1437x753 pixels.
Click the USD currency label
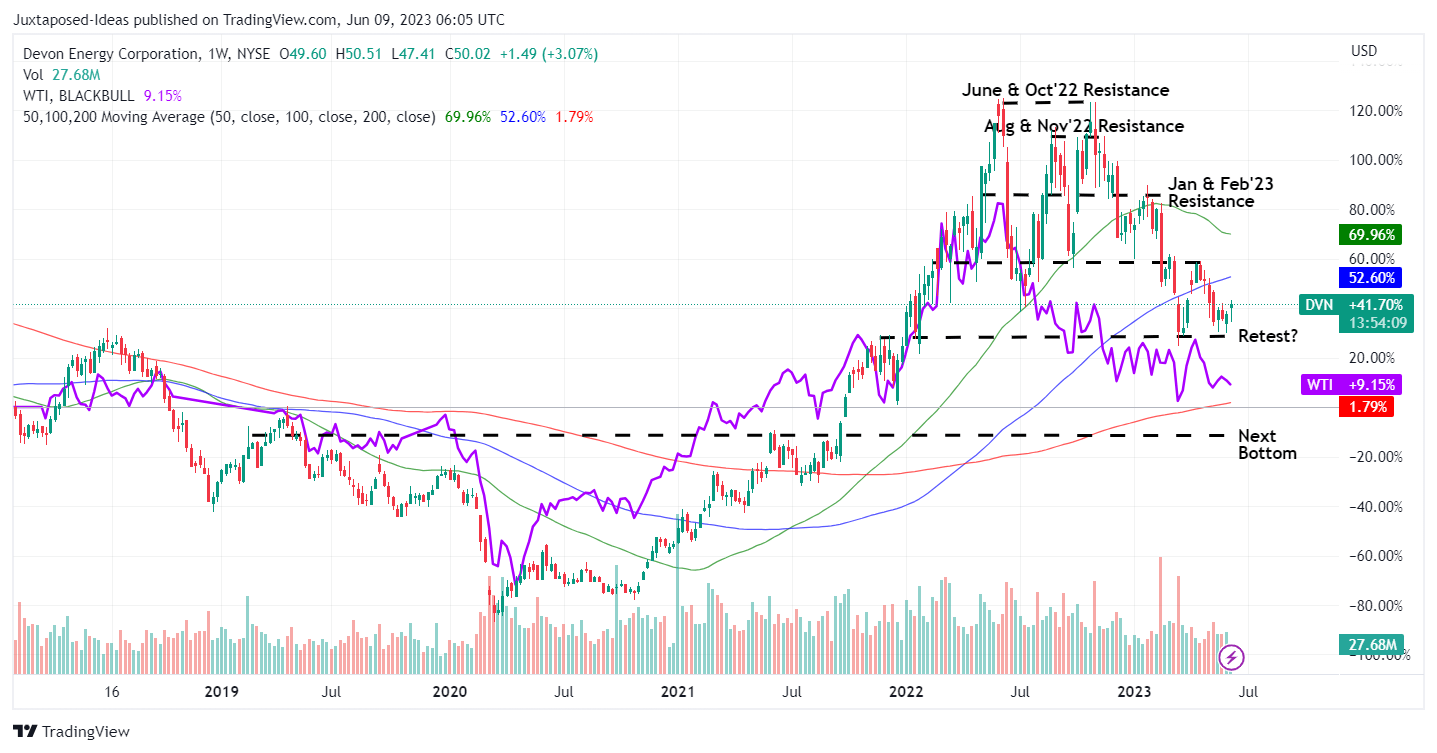click(x=1363, y=51)
